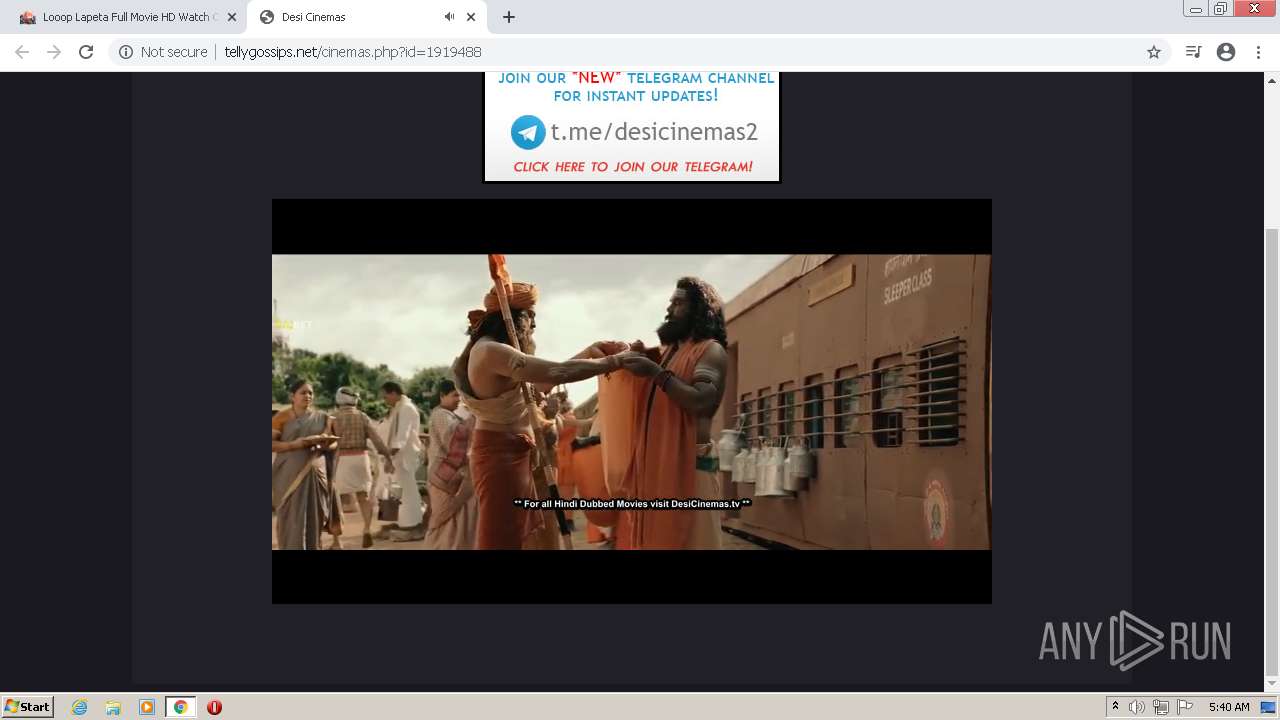Image resolution: width=1280 pixels, height=720 pixels.
Task: Restore down the Chrome window
Action: [1221, 9]
